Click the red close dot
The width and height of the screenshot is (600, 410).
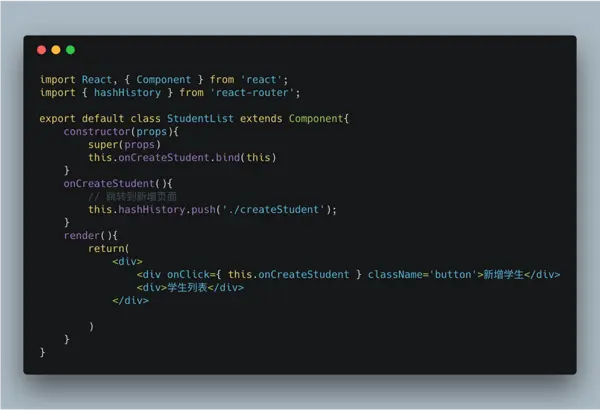click(x=42, y=50)
